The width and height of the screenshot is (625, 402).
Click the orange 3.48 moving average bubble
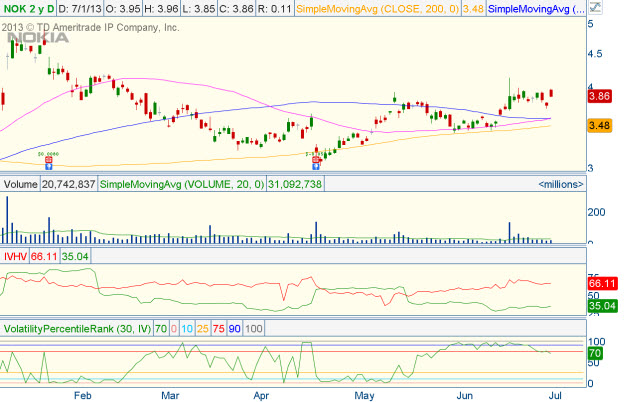pos(600,125)
